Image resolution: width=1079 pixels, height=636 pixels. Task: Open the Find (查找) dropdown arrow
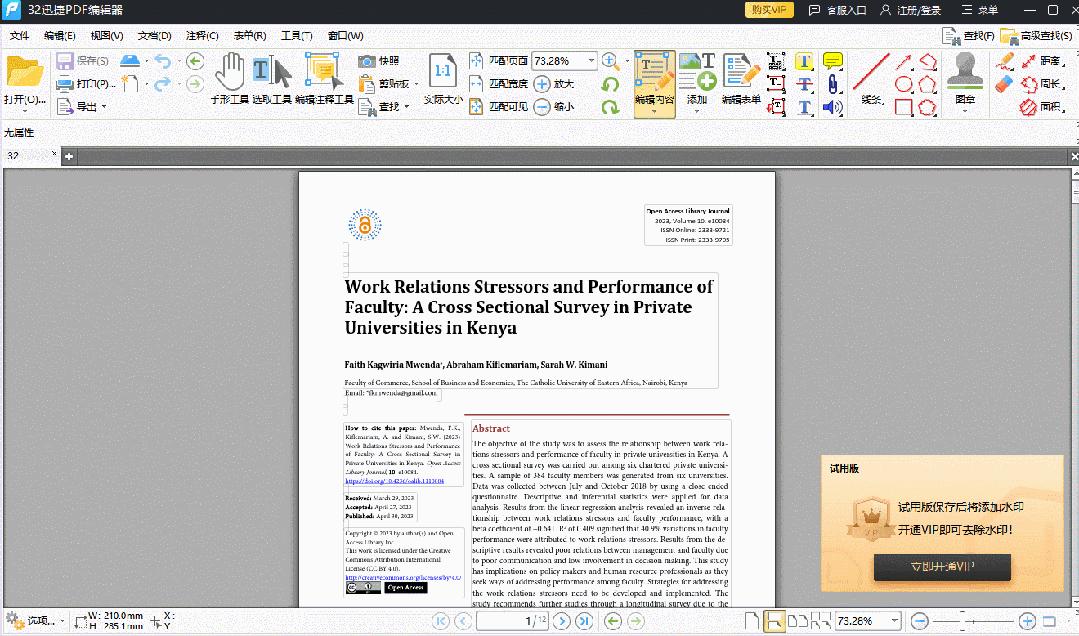(x=407, y=105)
